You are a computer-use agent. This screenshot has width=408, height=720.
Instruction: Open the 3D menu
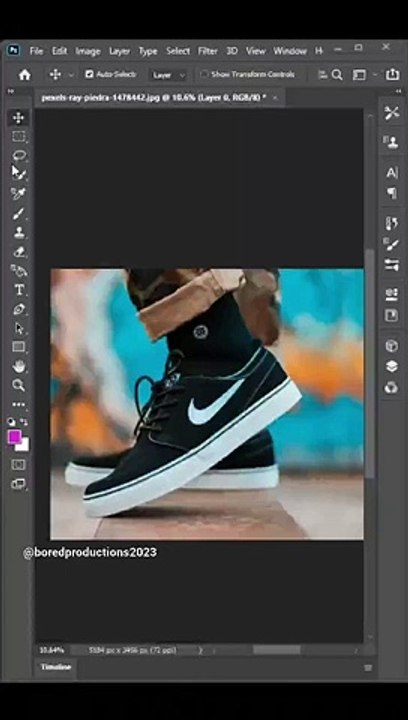click(x=232, y=51)
